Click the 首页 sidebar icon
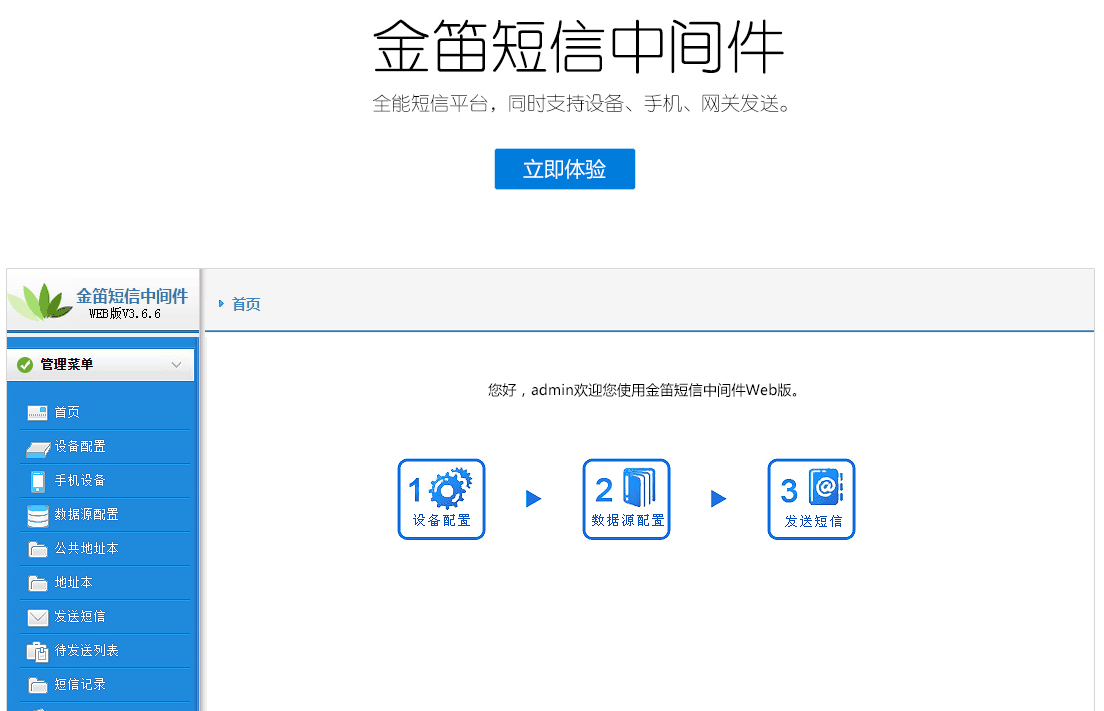Image resolution: width=1104 pixels, height=711 pixels. (x=37, y=413)
